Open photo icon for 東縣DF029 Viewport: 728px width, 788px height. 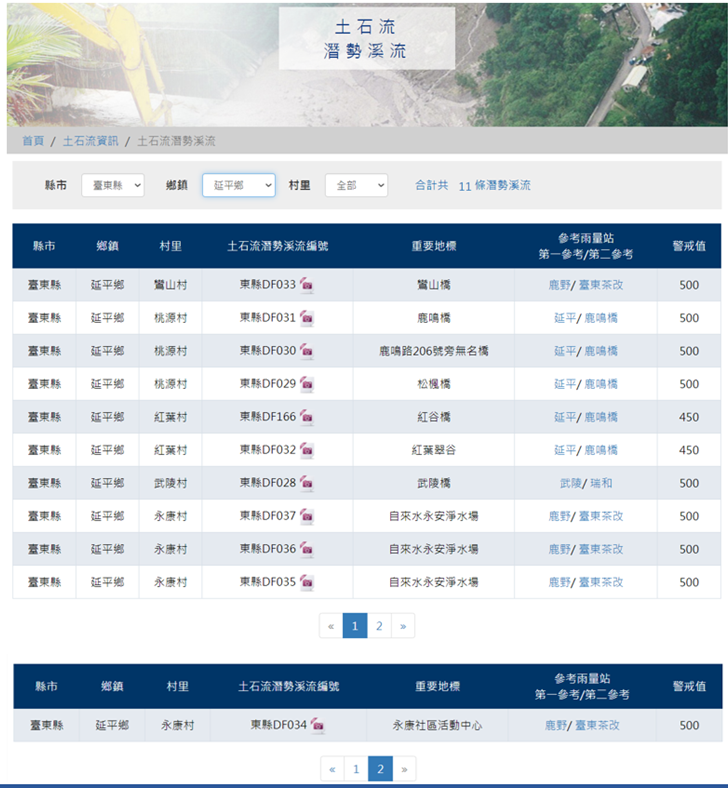pyautogui.click(x=307, y=384)
